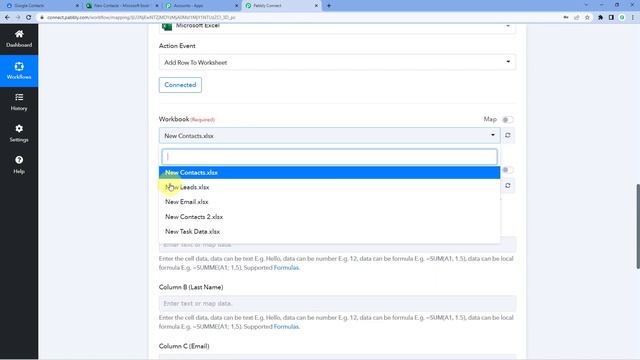Go back in the browser
This screenshot has height=360, width=640.
pyautogui.click(x=7, y=18)
